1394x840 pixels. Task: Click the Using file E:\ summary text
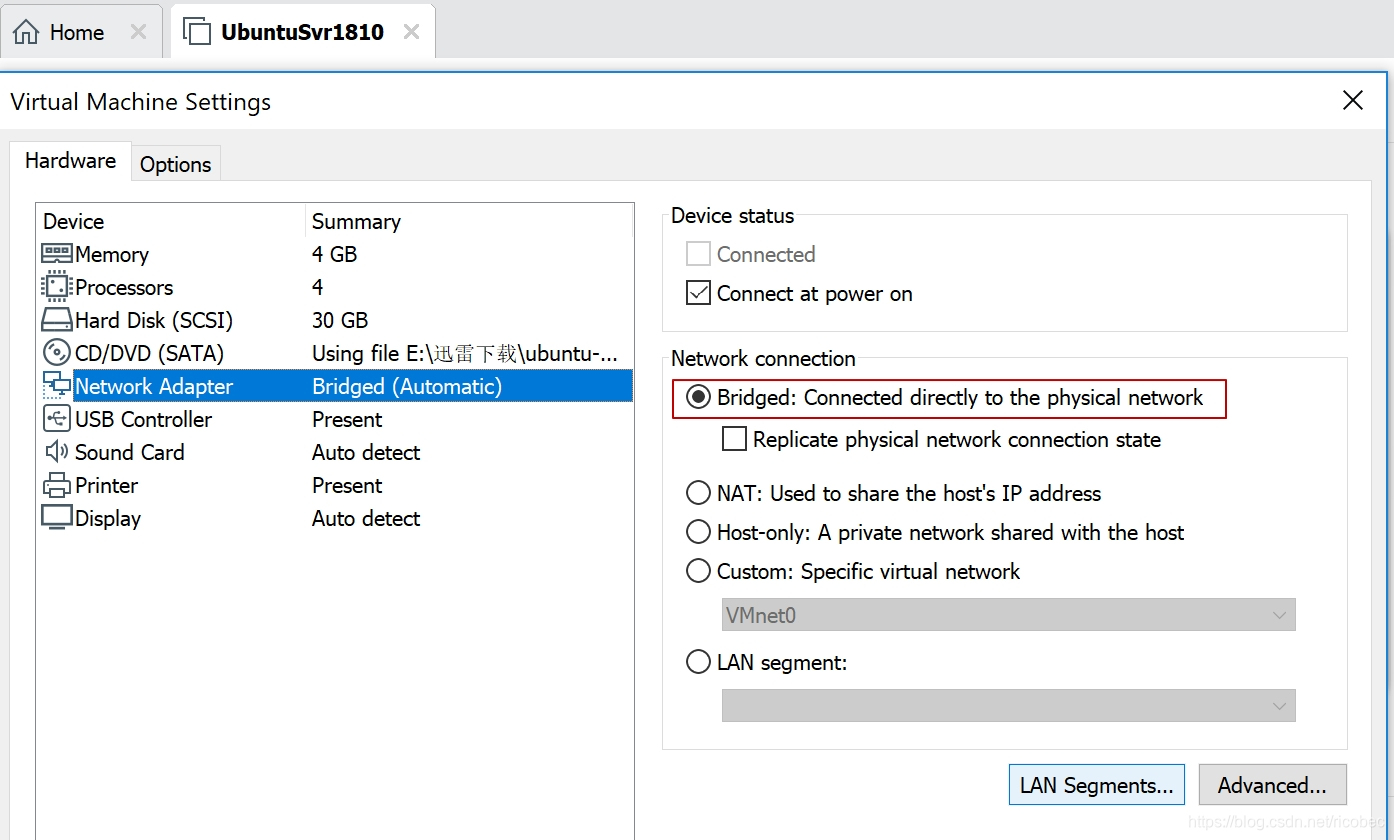pyautogui.click(x=465, y=353)
